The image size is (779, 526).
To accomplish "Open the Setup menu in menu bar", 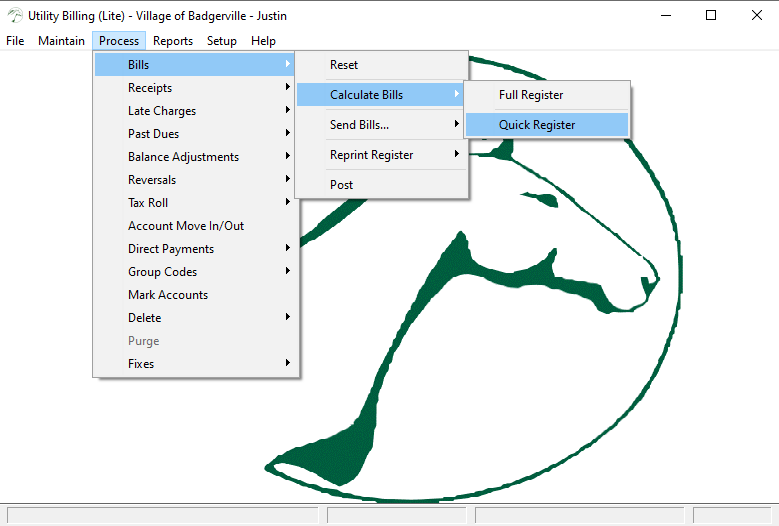I will tap(222, 41).
